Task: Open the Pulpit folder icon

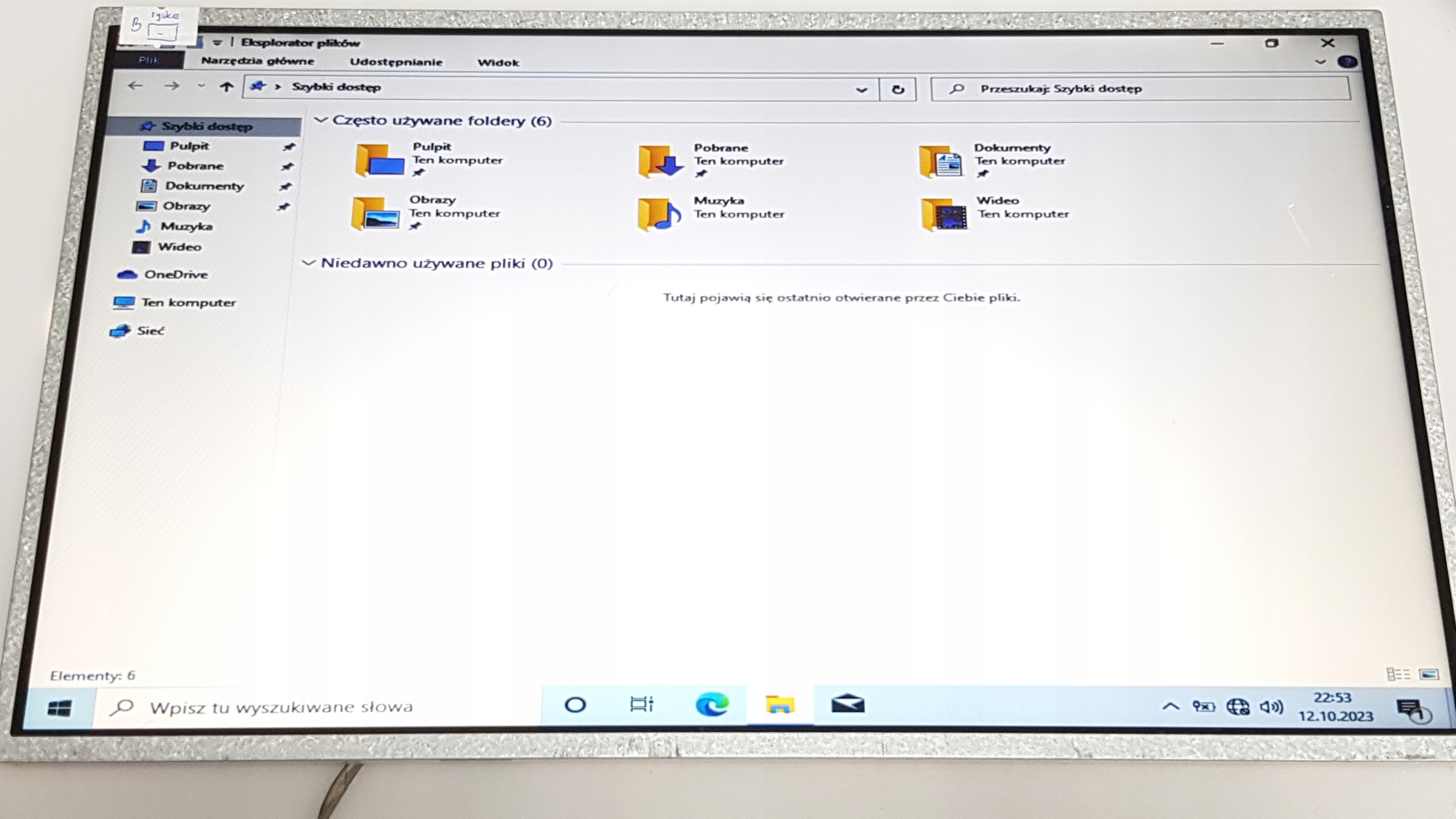Action: pyautogui.click(x=379, y=160)
